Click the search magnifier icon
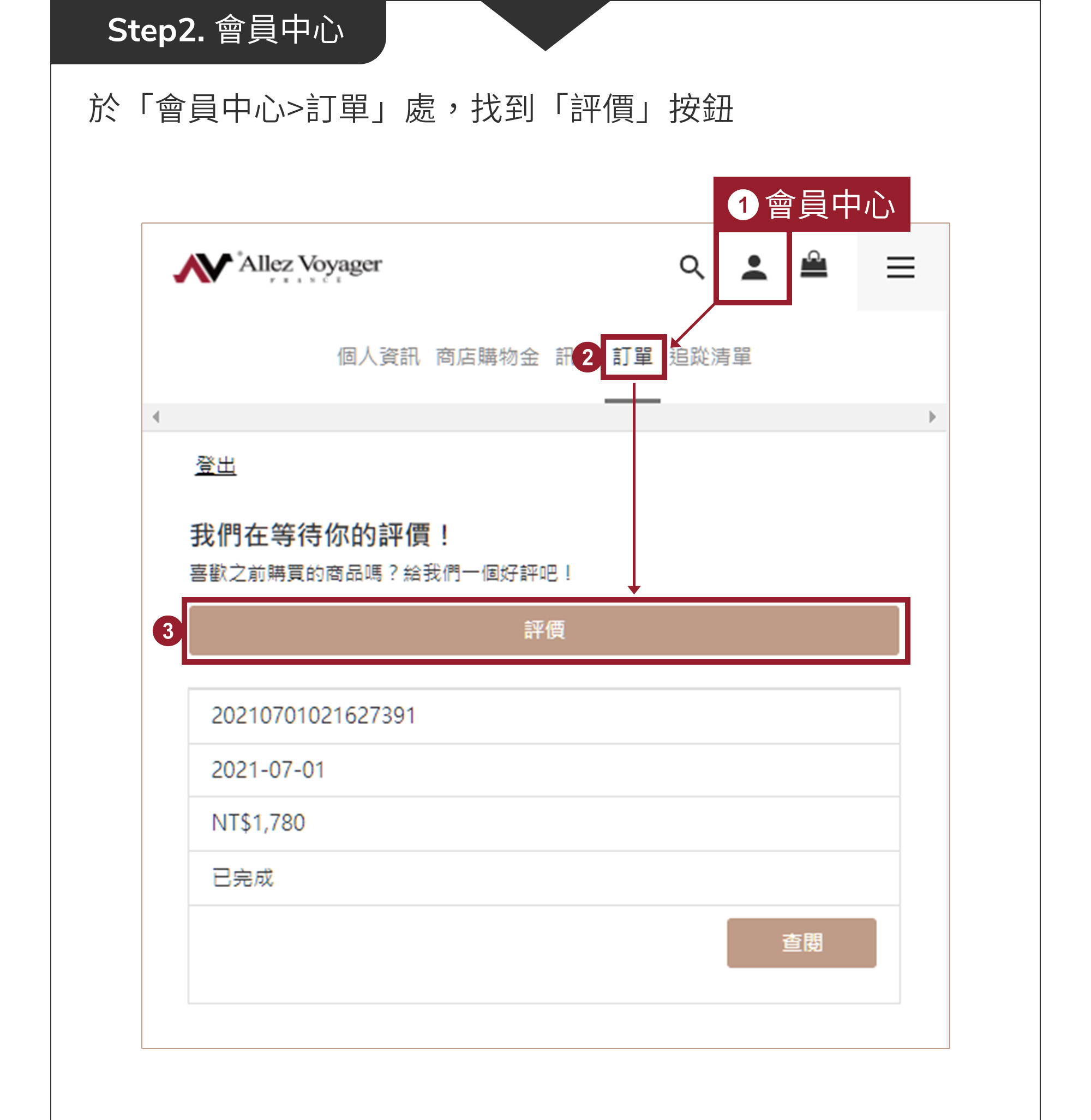 click(692, 267)
